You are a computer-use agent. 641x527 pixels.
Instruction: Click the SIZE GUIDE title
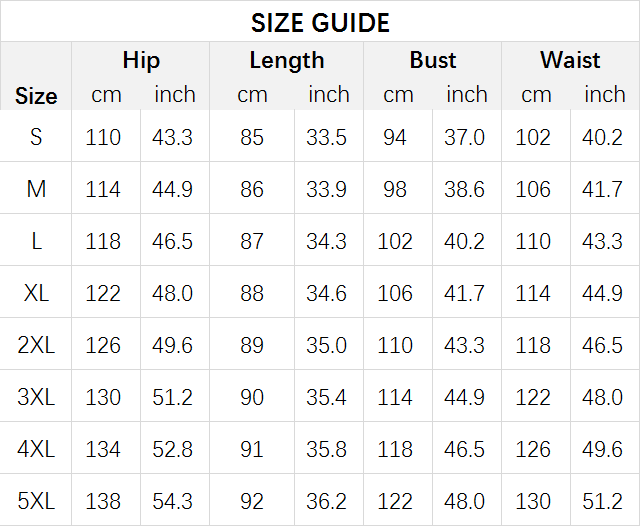320,22
